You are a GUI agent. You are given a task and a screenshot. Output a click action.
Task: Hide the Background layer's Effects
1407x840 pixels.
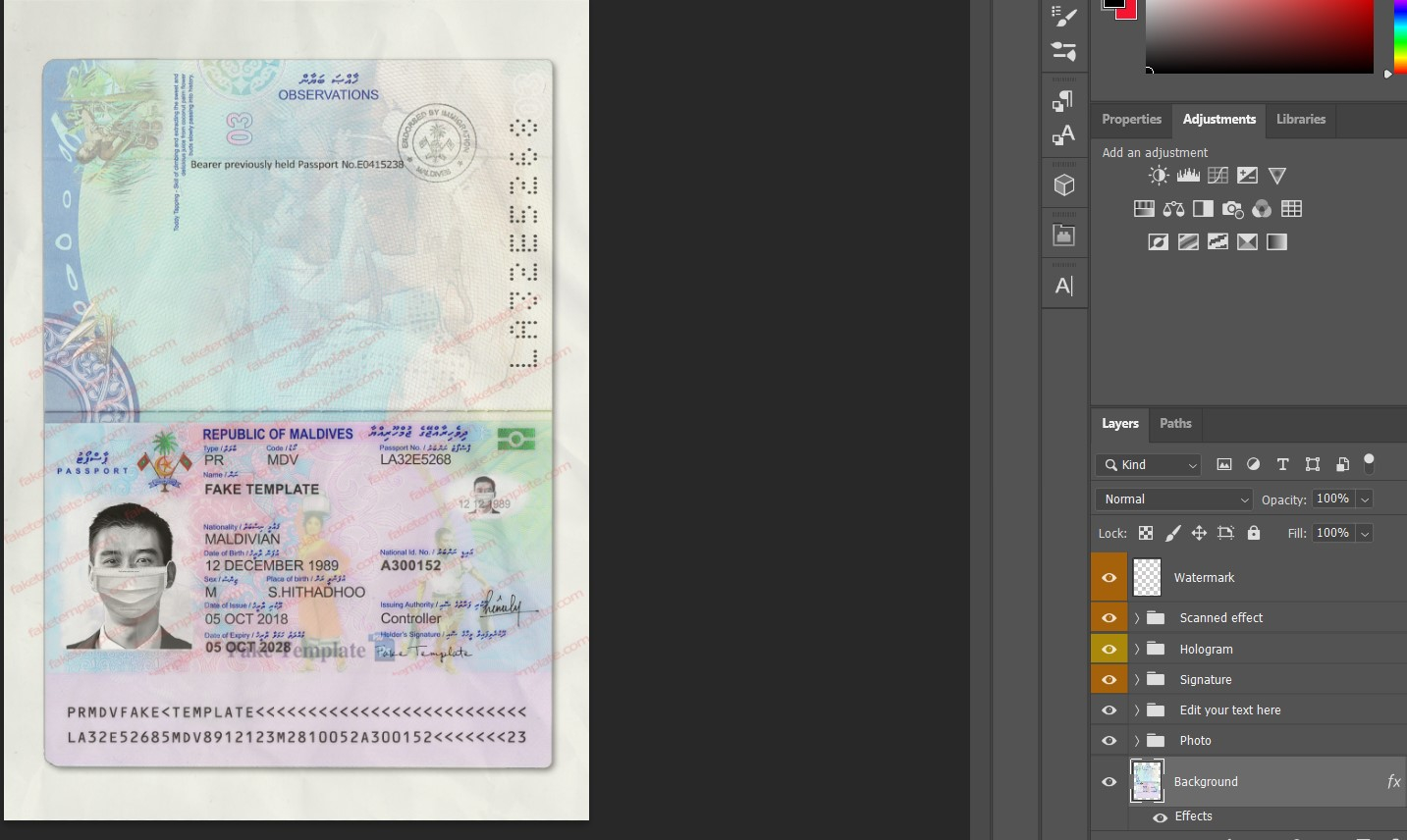point(1161,816)
